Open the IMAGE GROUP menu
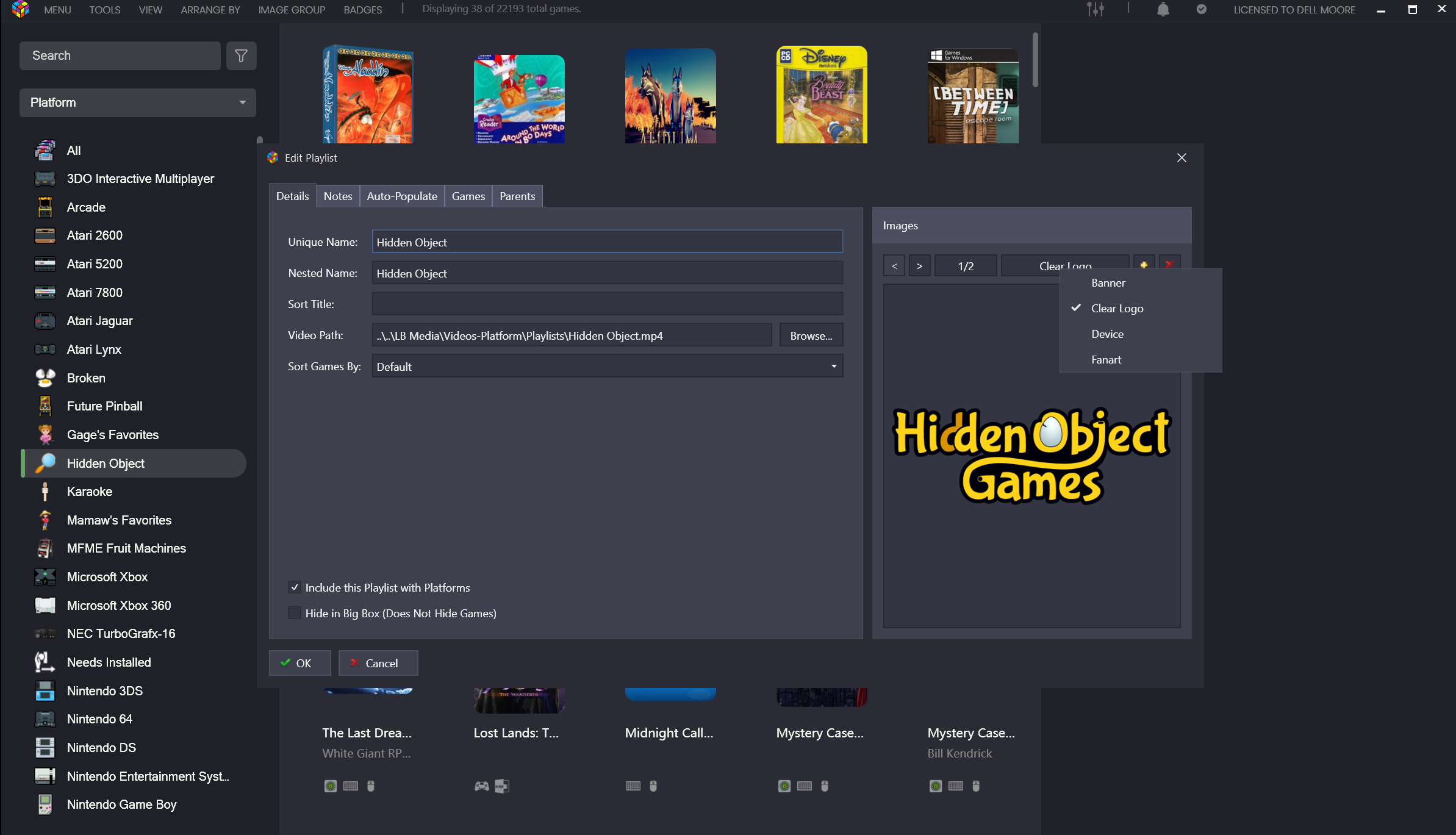 point(292,10)
